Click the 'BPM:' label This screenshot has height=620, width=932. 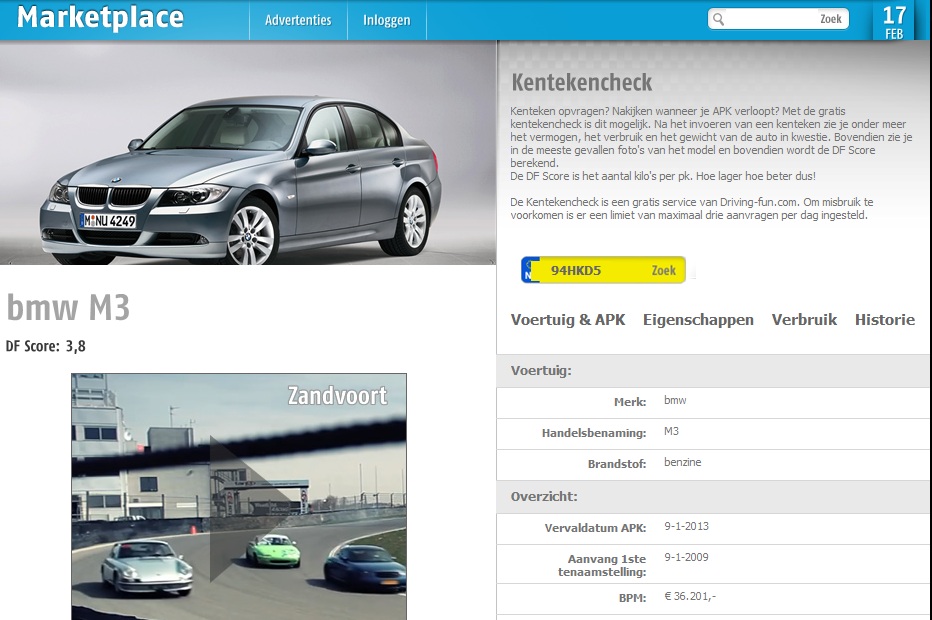[x=632, y=598]
